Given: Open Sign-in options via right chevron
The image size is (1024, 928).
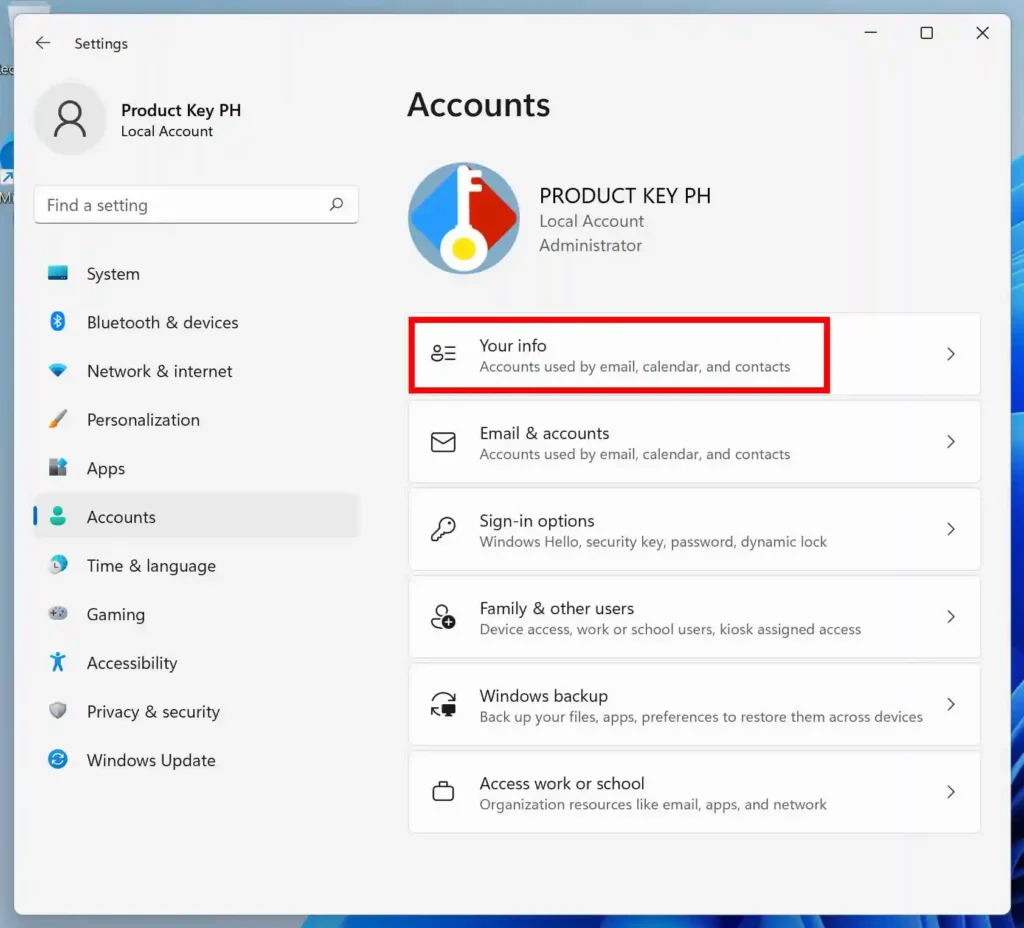Looking at the screenshot, I should click(951, 529).
